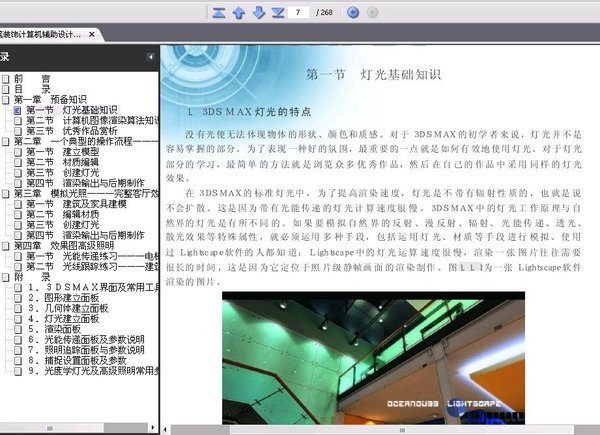Open bookmark 计算机图像渲染算法知识

pyautogui.click(x=92, y=121)
